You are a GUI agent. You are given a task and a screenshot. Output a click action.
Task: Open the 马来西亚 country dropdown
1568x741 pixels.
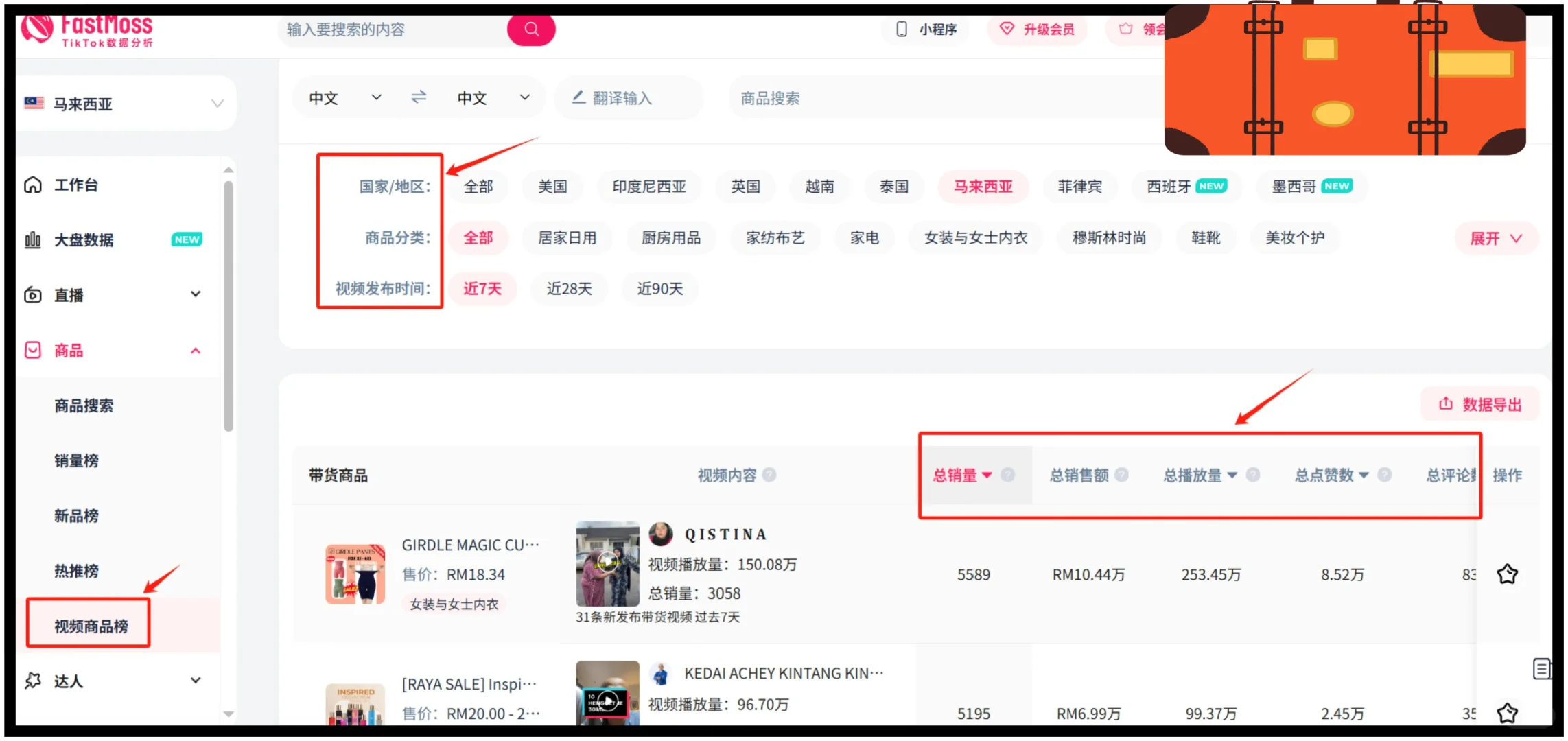coord(126,104)
